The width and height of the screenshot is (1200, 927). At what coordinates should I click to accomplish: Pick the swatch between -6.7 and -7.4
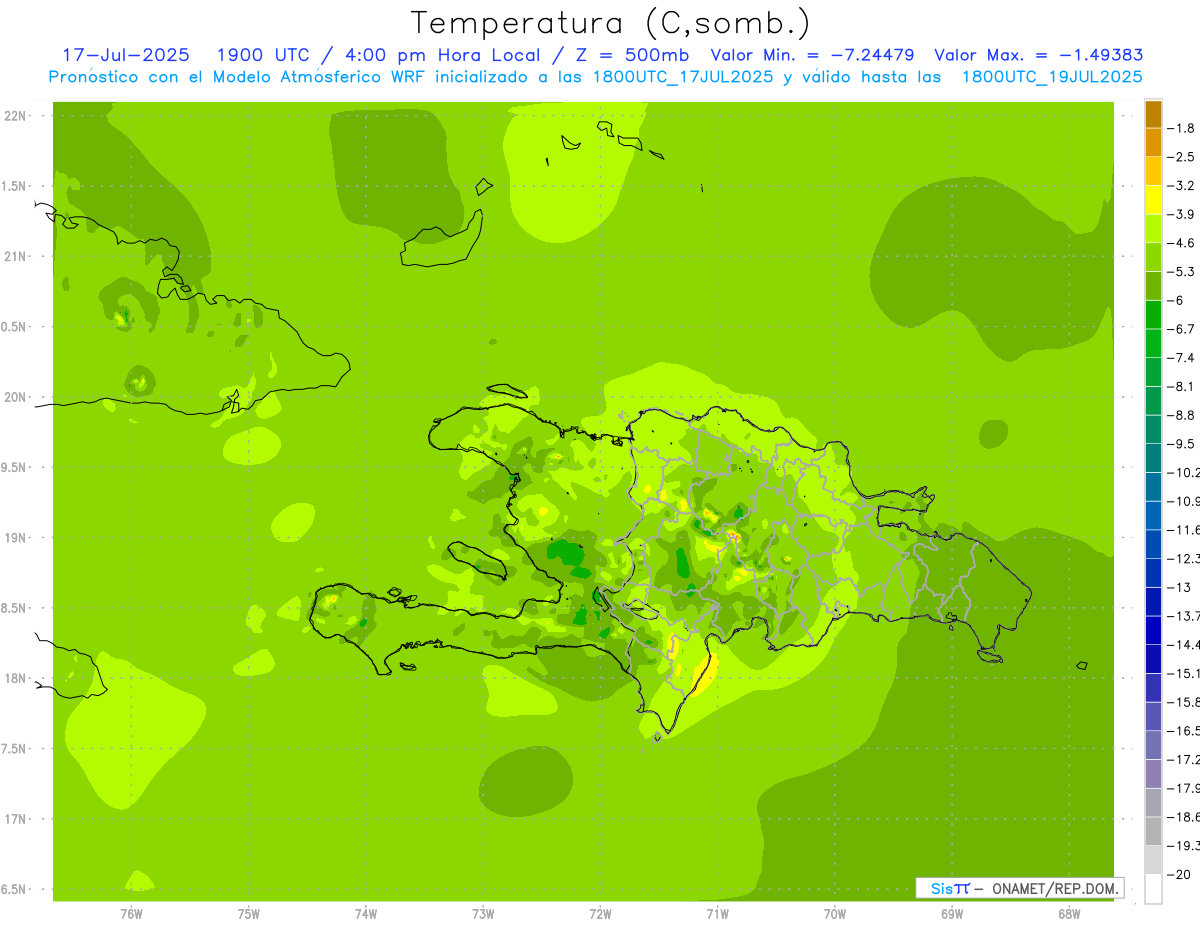point(1153,343)
